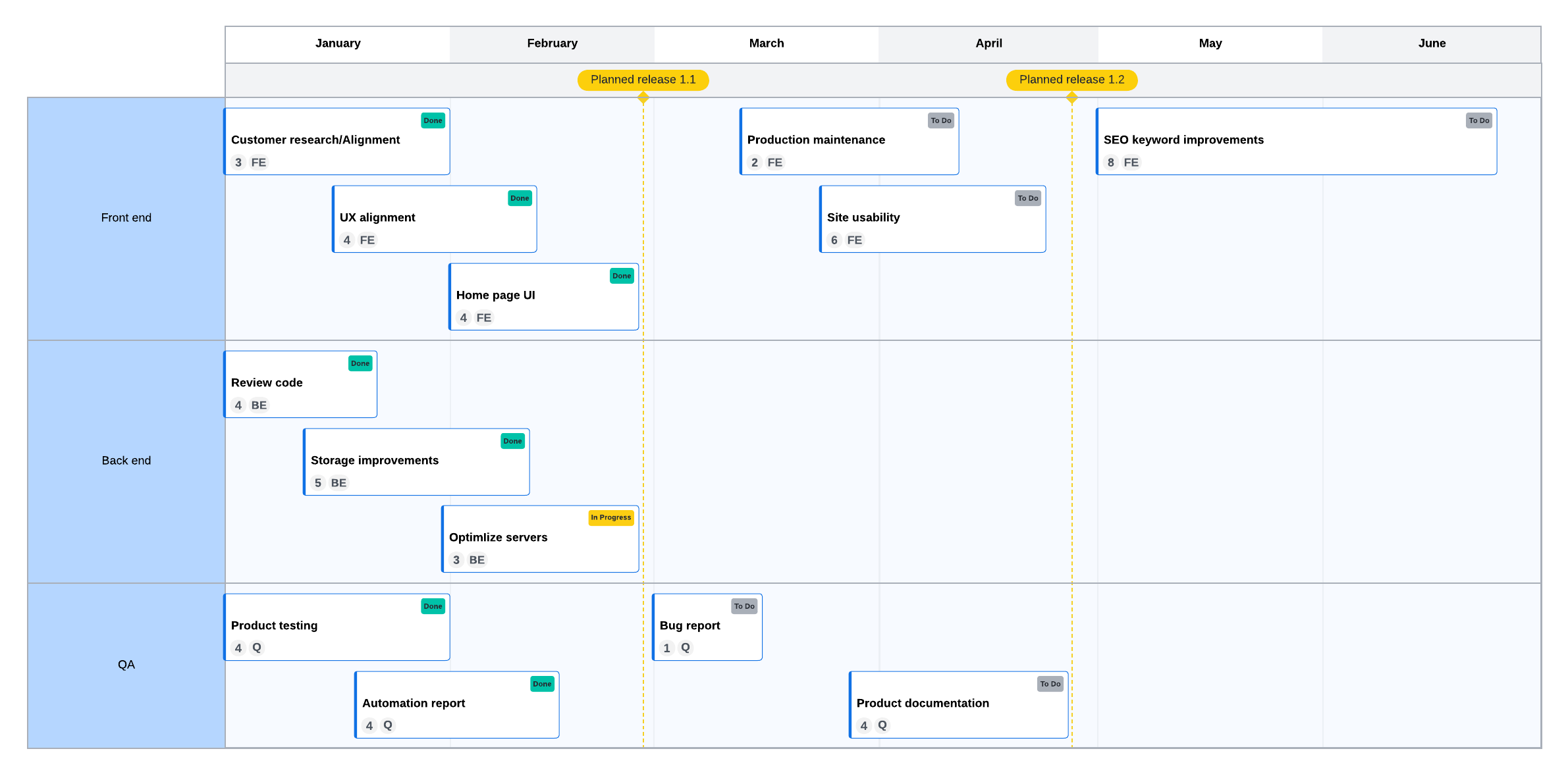
Task: Click the Done badge on Customer research/Alignment
Action: click(433, 120)
